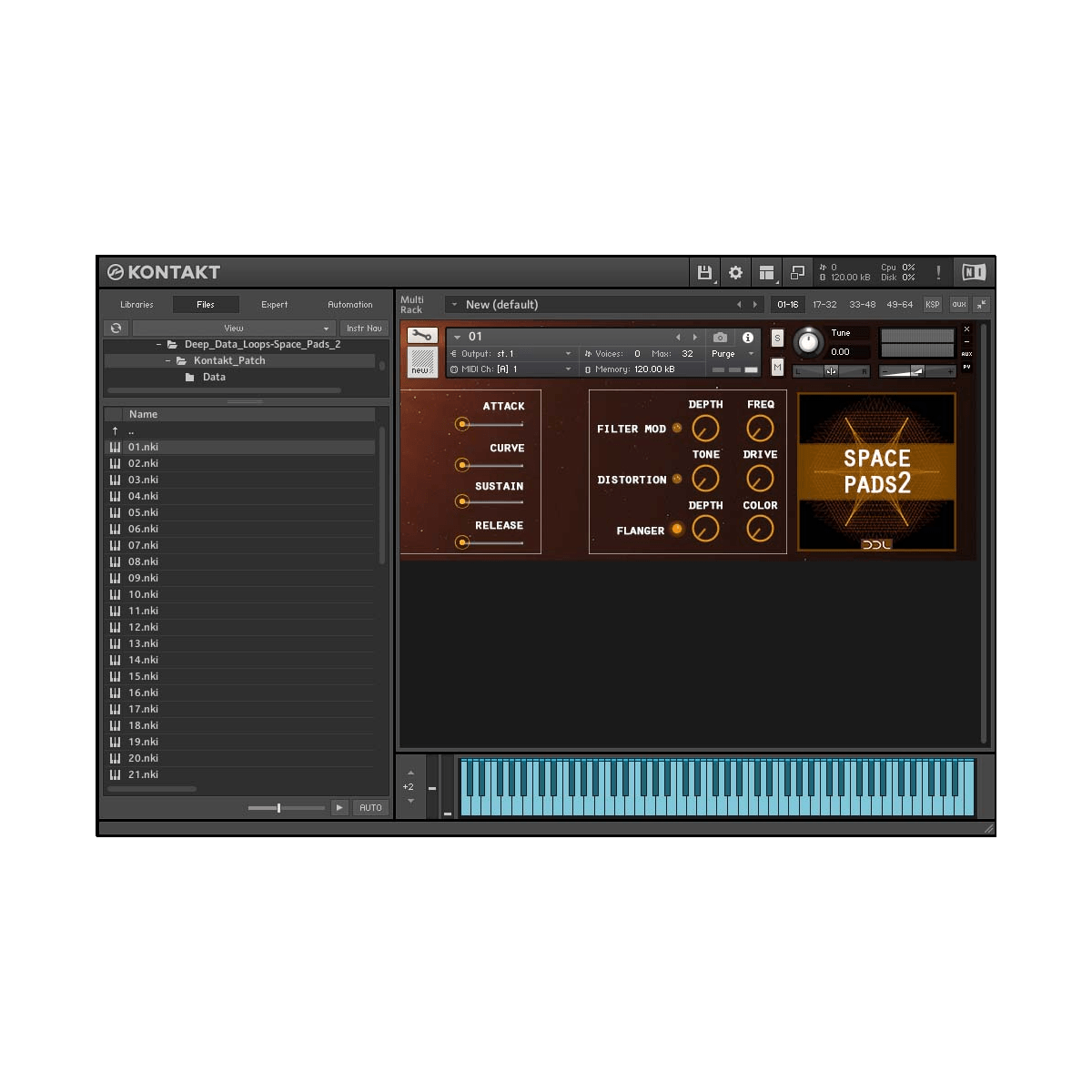Close the instrument with the X icon

966,329
